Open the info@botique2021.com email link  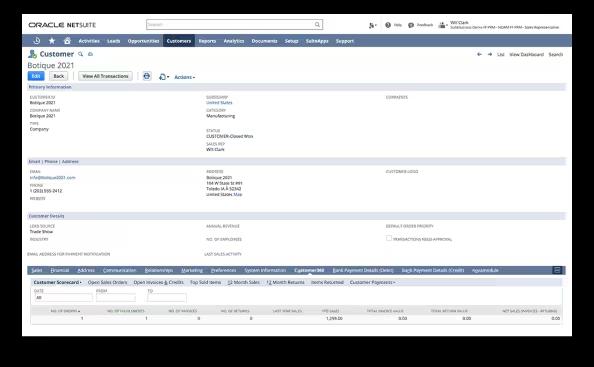point(53,178)
